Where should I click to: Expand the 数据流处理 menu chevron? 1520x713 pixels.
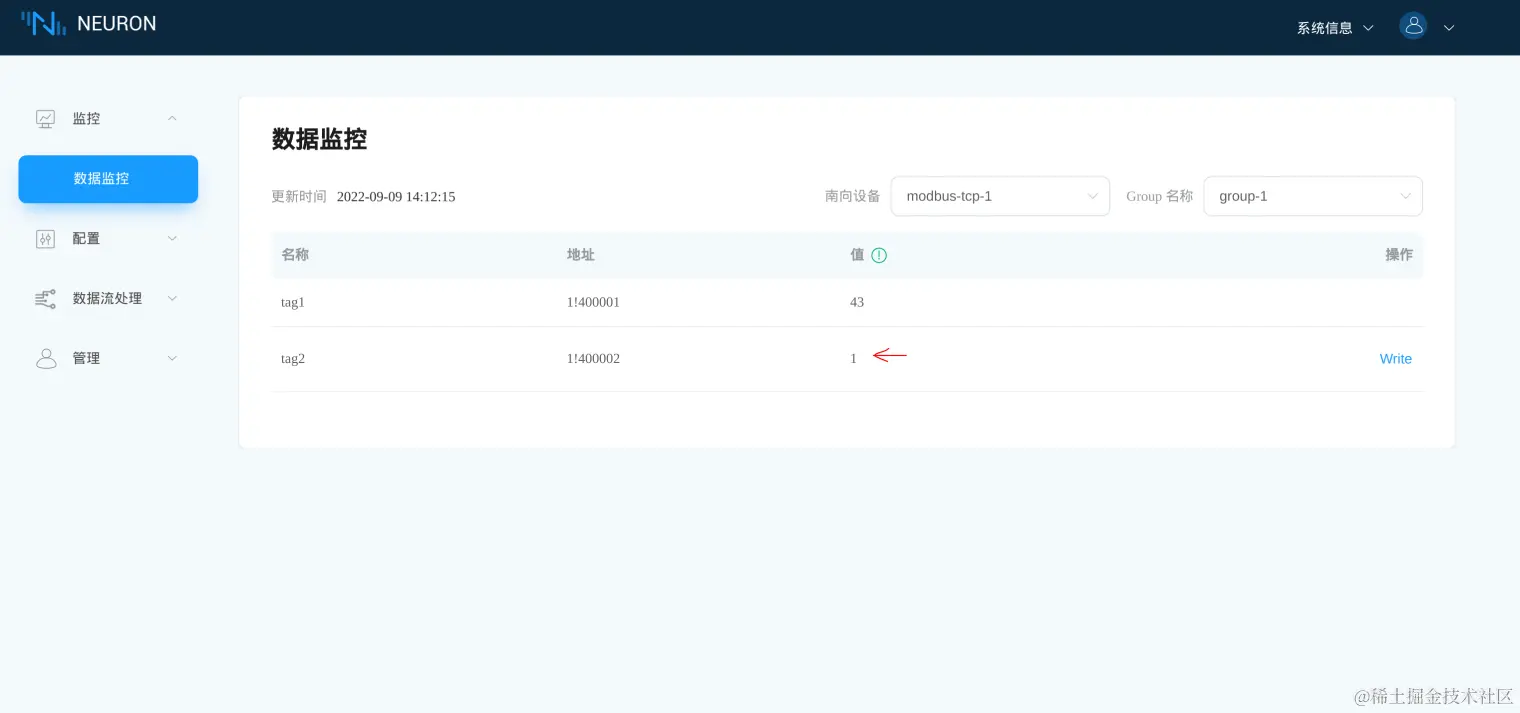[x=172, y=298]
